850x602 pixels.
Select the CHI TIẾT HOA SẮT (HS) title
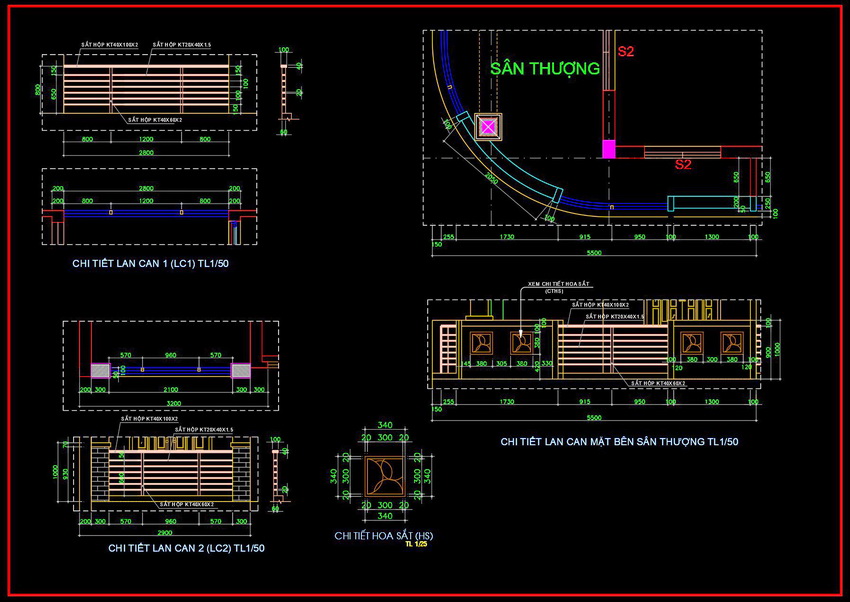(x=383, y=536)
